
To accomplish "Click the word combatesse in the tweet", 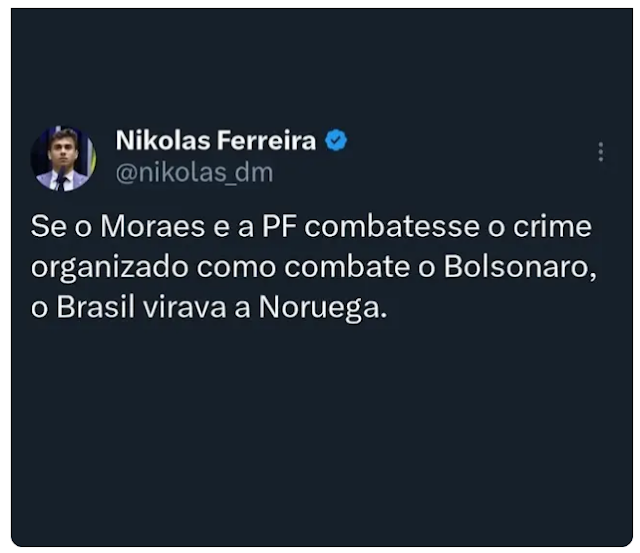I will (x=392, y=226).
